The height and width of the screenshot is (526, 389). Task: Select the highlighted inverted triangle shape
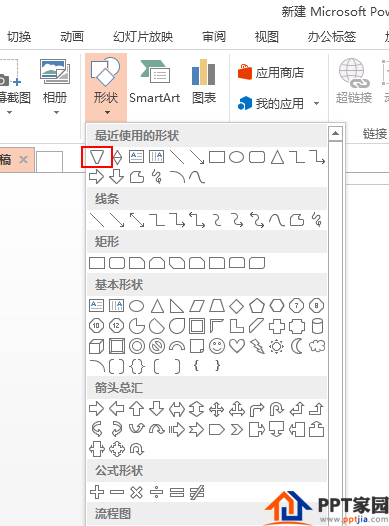click(x=97, y=157)
